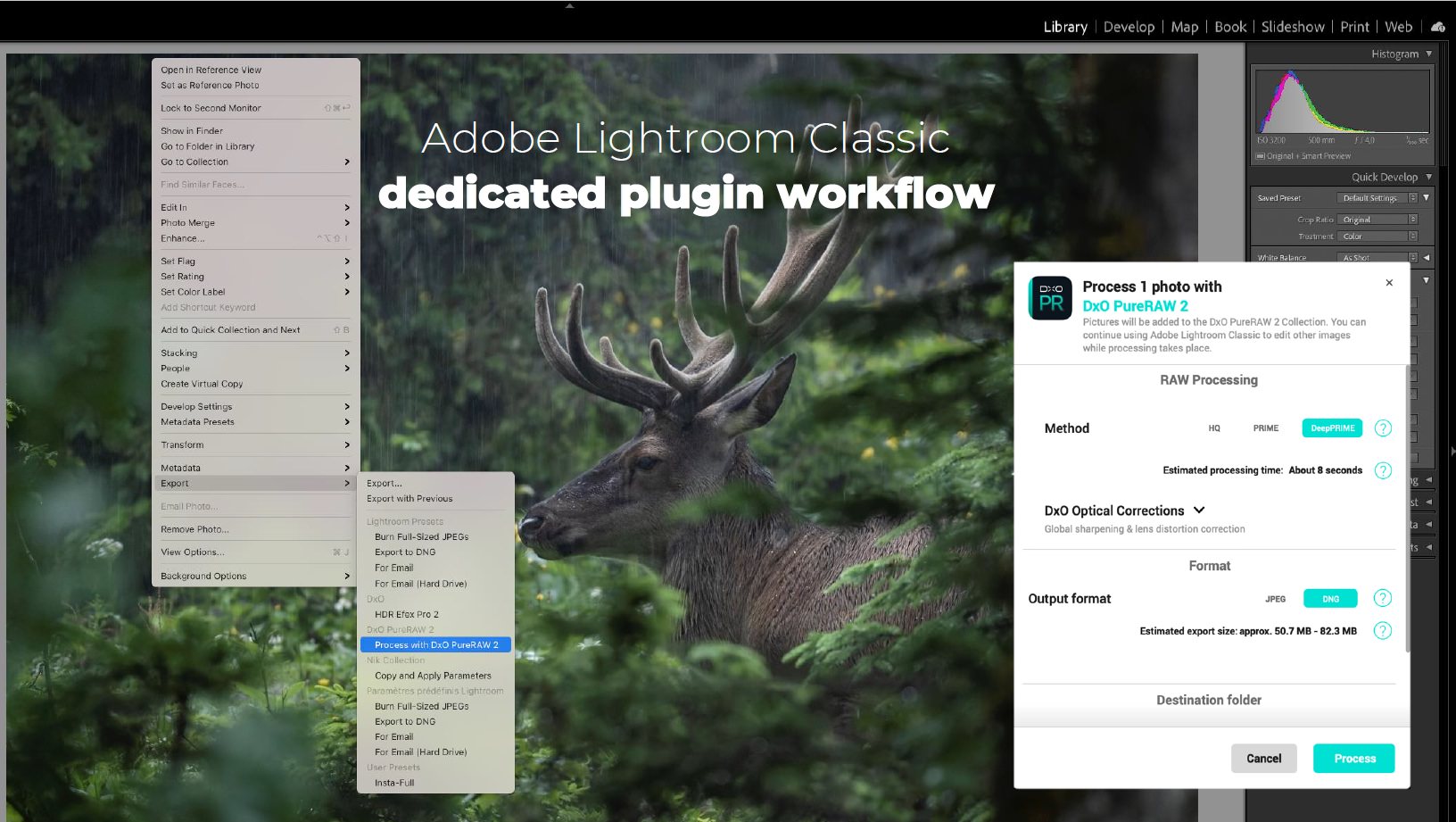Click the Cancel button
The height and width of the screenshot is (822, 1456).
(1263, 759)
